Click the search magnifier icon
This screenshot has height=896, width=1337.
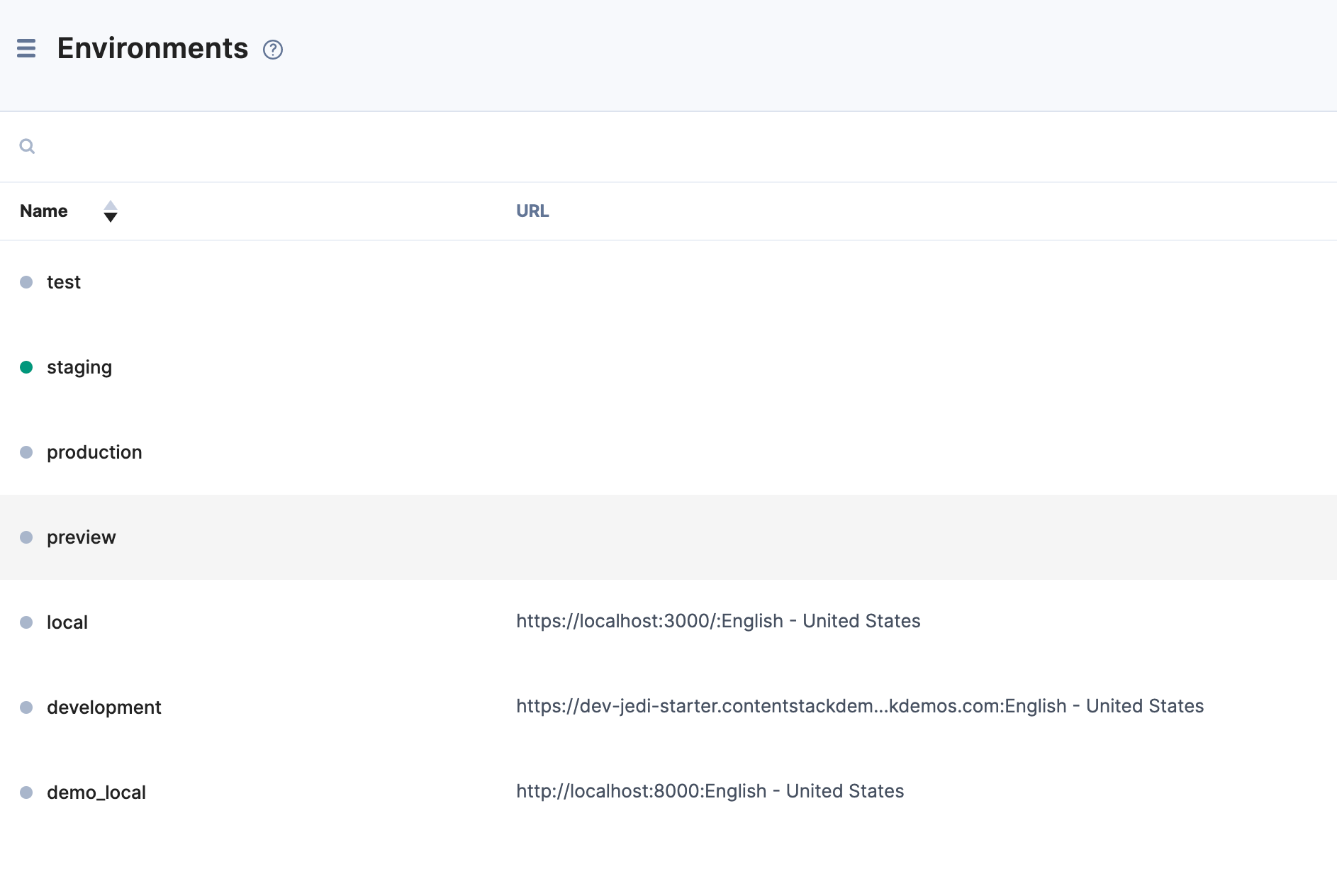(27, 146)
